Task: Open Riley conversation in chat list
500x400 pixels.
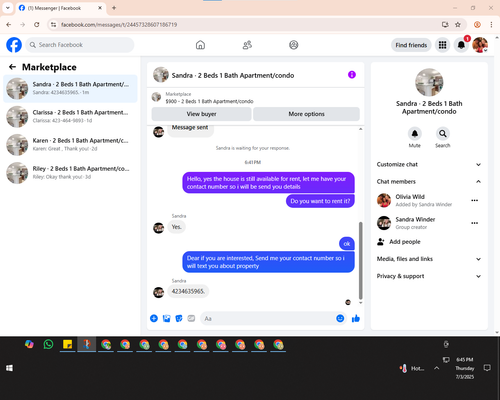Action: pyautogui.click(x=70, y=173)
